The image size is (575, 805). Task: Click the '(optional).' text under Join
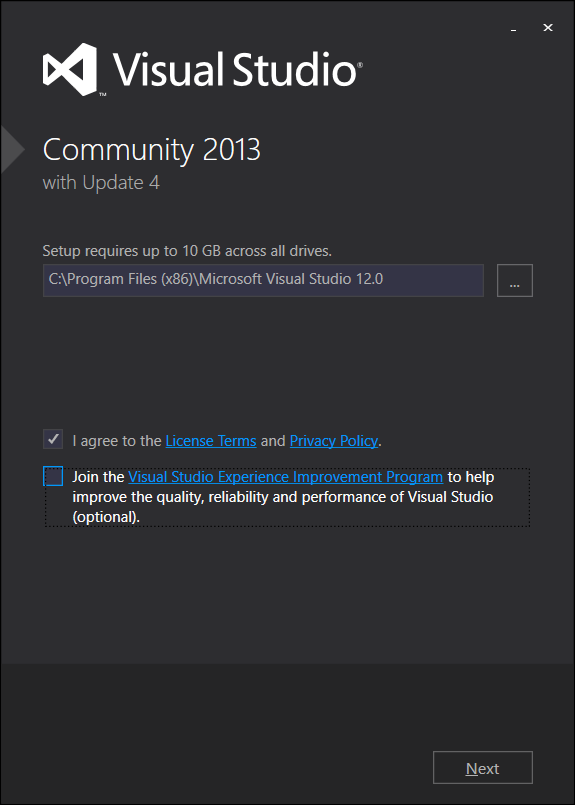pos(106,517)
